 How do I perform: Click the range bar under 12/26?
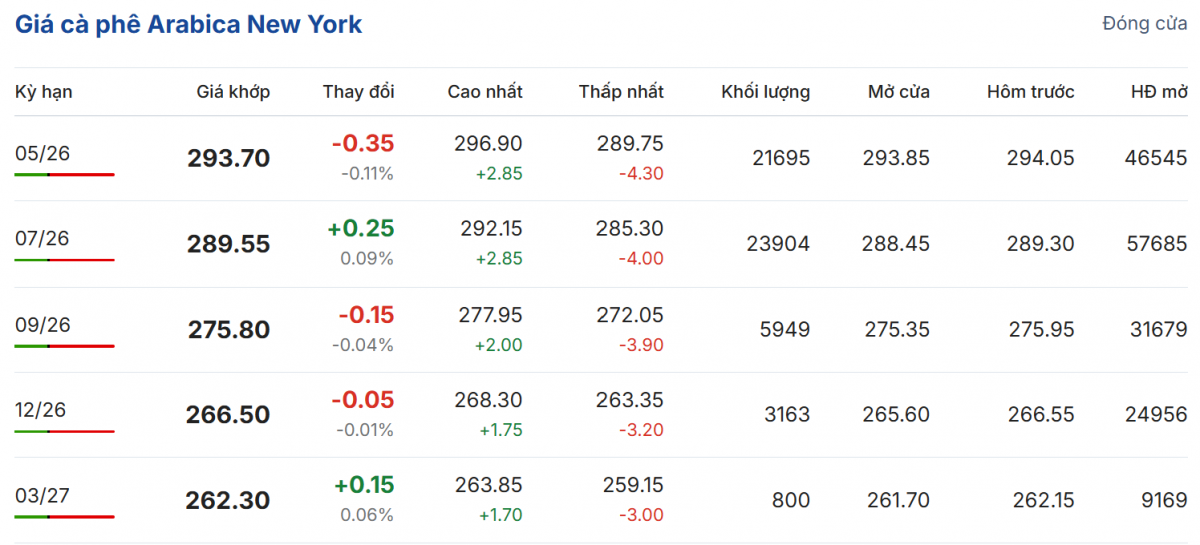click(x=64, y=431)
